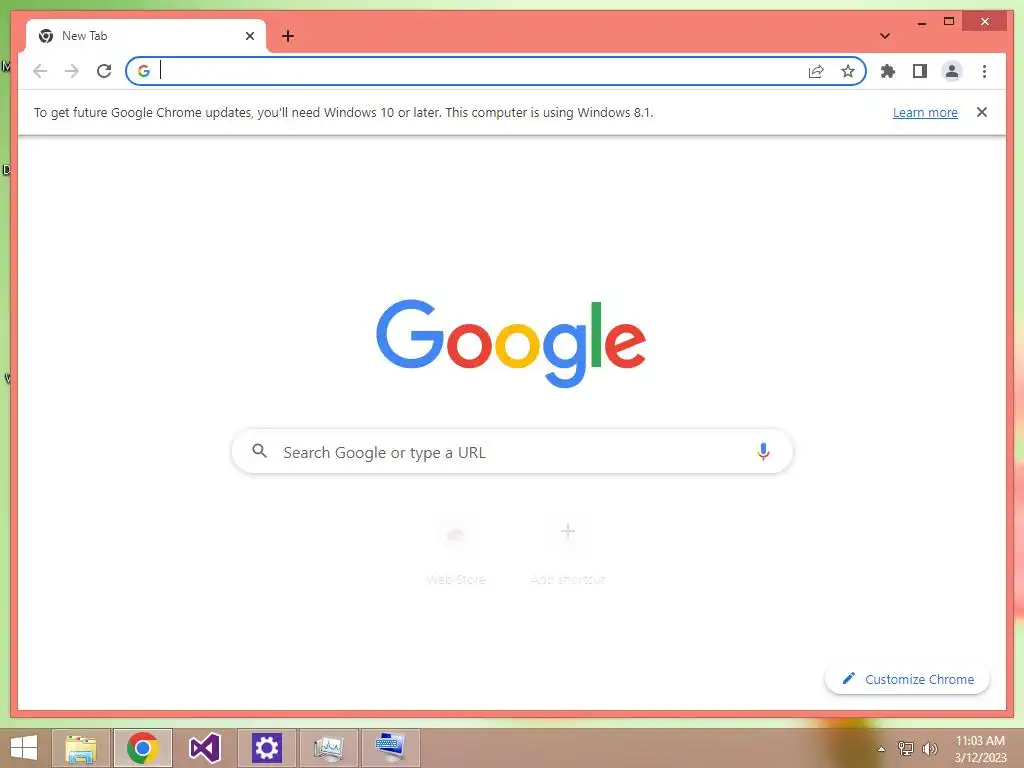Screen dimensions: 1024x768
Task: Launch Visual Studio from the taskbar
Action: 204,748
